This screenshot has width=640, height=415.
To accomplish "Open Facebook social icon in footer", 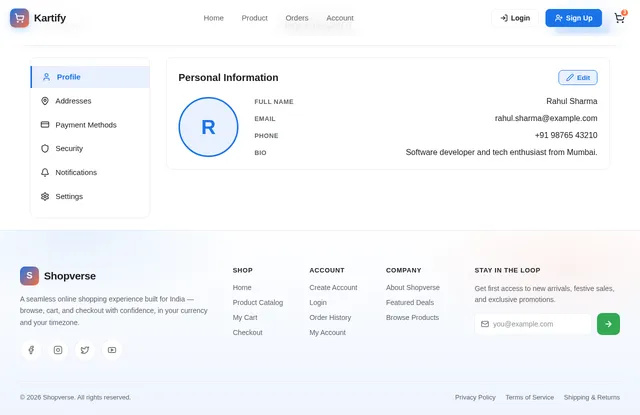I will click(x=31, y=350).
